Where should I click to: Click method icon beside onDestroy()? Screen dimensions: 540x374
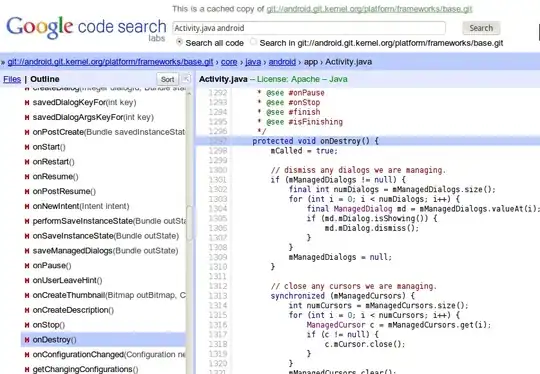[x=27, y=340]
